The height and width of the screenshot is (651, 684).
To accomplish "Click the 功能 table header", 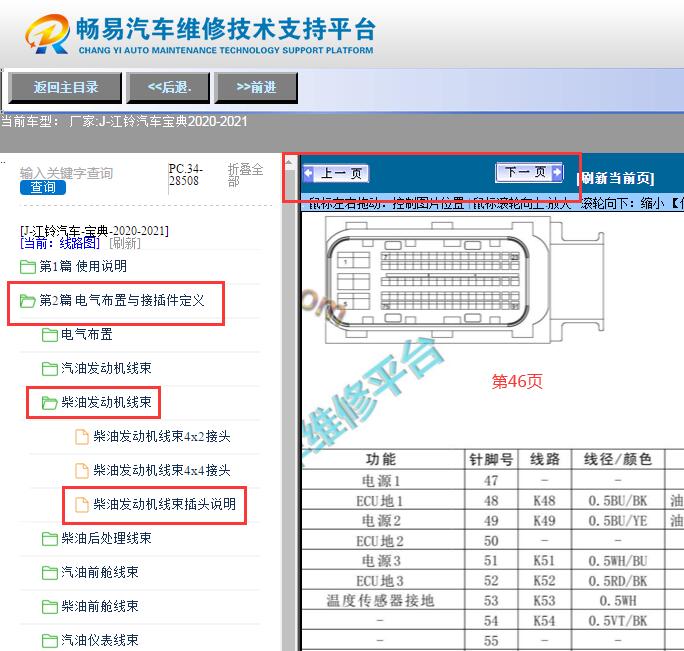I will (x=381, y=459).
